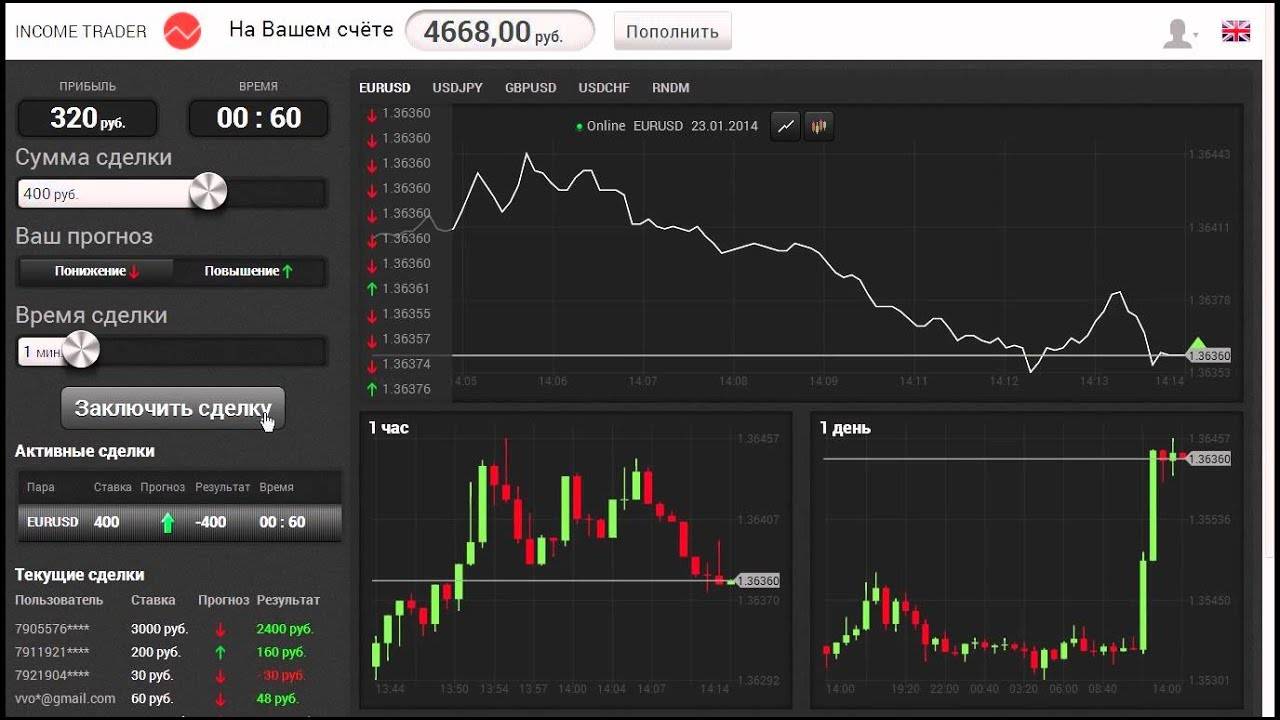Screen dimensions: 1280x720
Task: Click the red down arrow beside 1.36355
Action: pyautogui.click(x=372, y=314)
